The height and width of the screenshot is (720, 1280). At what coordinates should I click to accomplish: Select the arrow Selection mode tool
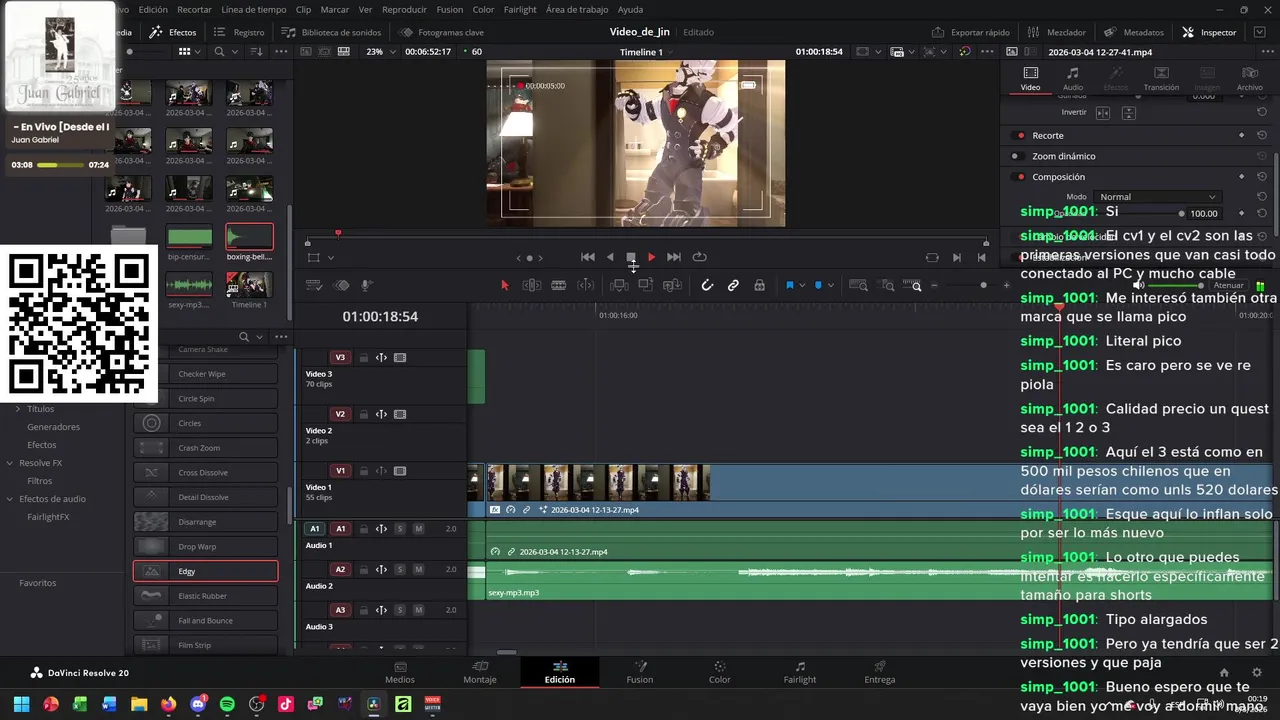[x=504, y=286]
